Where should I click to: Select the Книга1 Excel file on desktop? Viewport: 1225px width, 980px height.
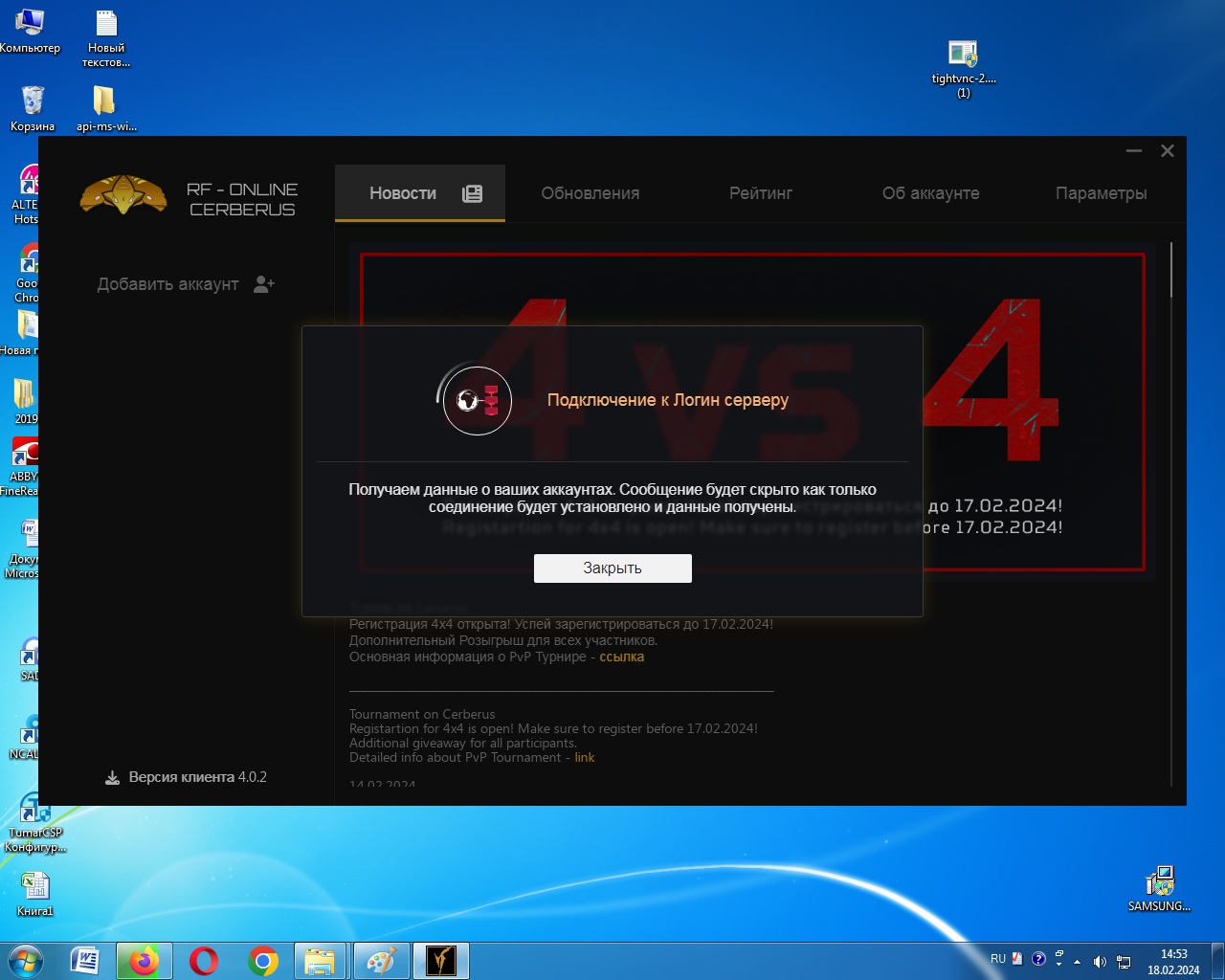pyautogui.click(x=35, y=894)
